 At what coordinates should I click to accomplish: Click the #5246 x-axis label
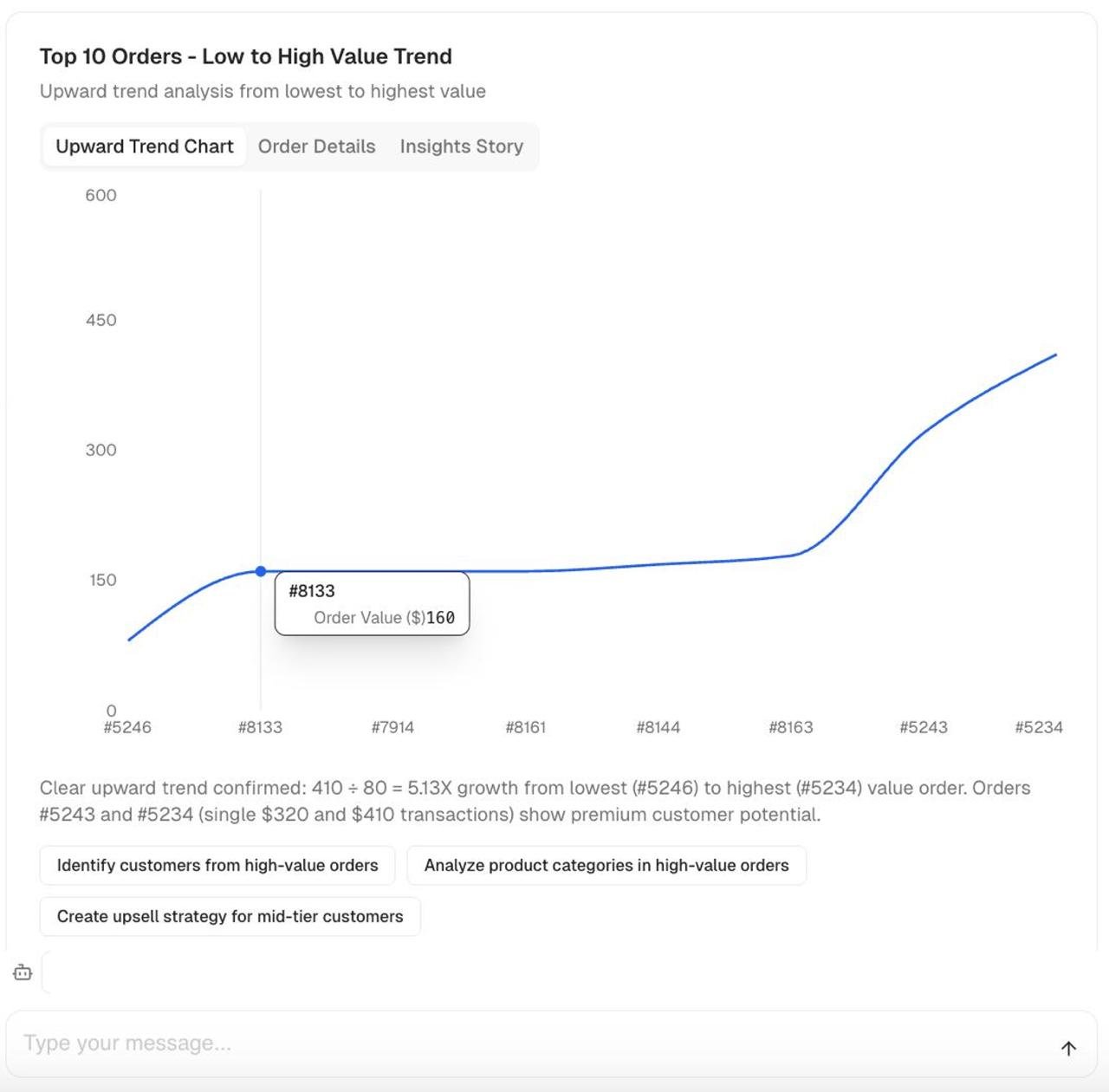click(127, 727)
